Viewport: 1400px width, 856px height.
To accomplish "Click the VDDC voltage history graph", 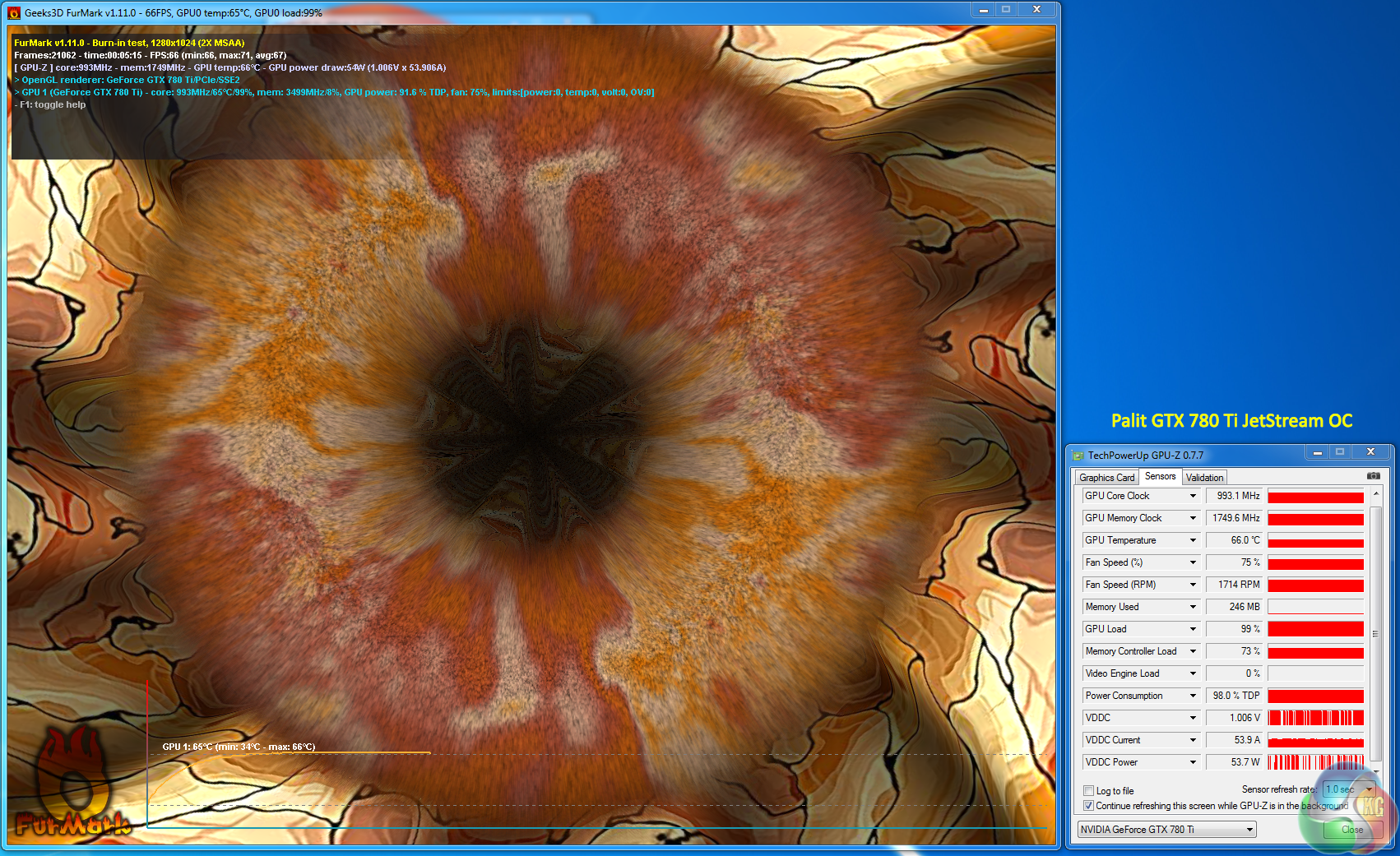I will click(1315, 718).
